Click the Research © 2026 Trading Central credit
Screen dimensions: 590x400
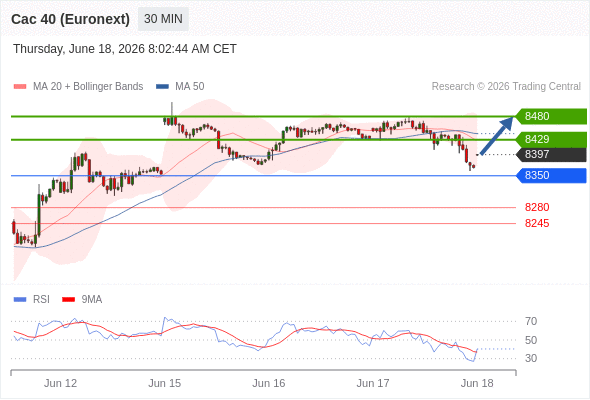coord(506,87)
